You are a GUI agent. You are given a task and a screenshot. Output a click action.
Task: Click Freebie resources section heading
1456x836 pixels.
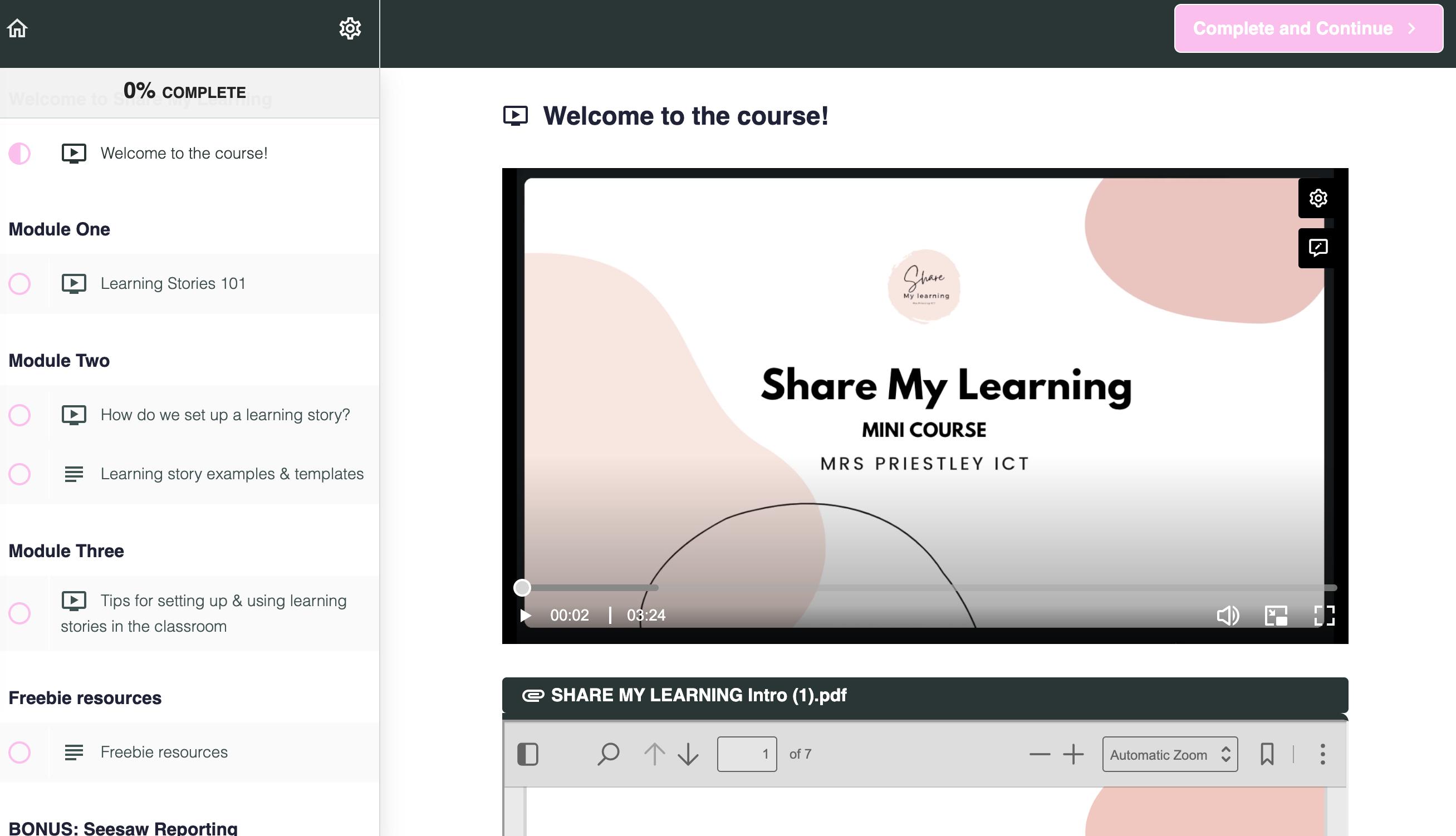pyautogui.click(x=85, y=698)
